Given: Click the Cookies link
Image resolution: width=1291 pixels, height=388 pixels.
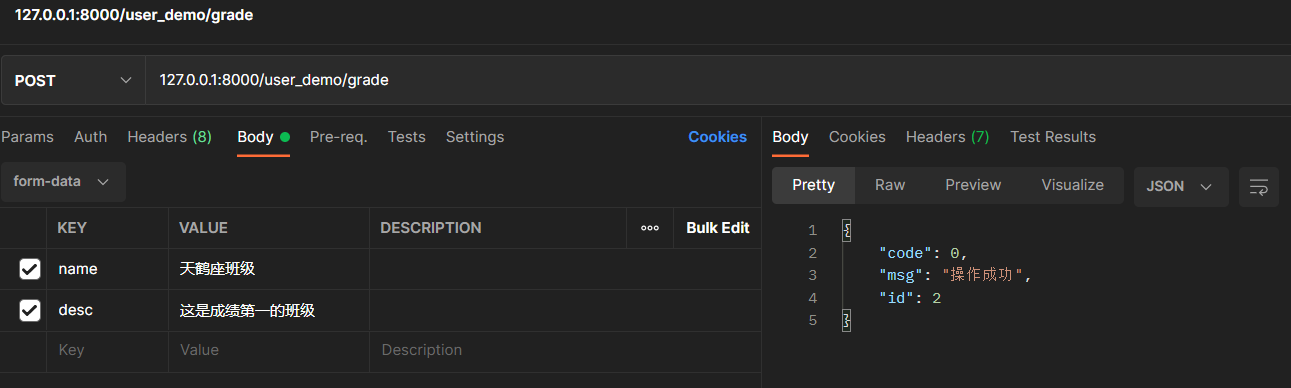Looking at the screenshot, I should (x=717, y=137).
